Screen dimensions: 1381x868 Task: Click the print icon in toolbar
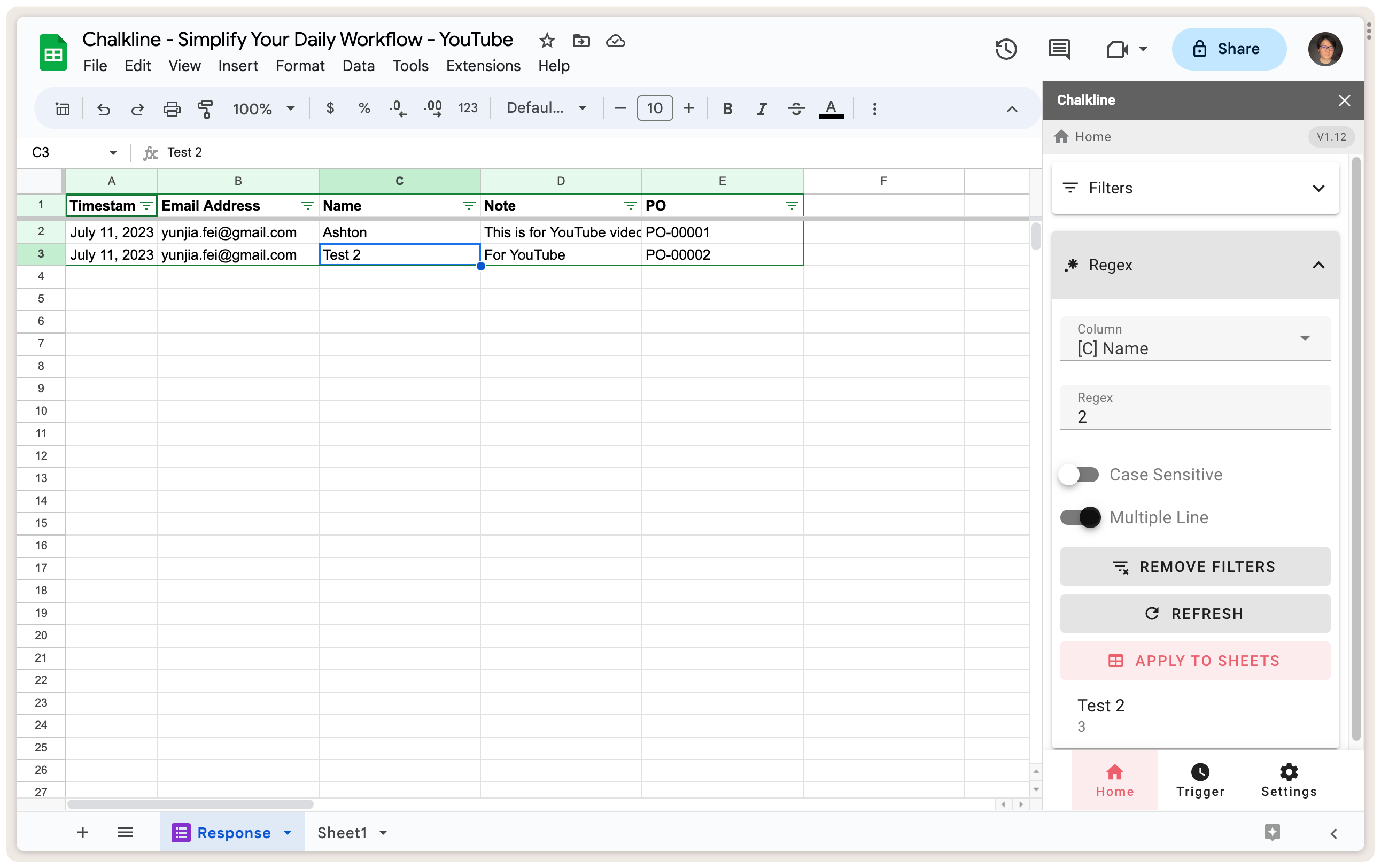pos(172,108)
